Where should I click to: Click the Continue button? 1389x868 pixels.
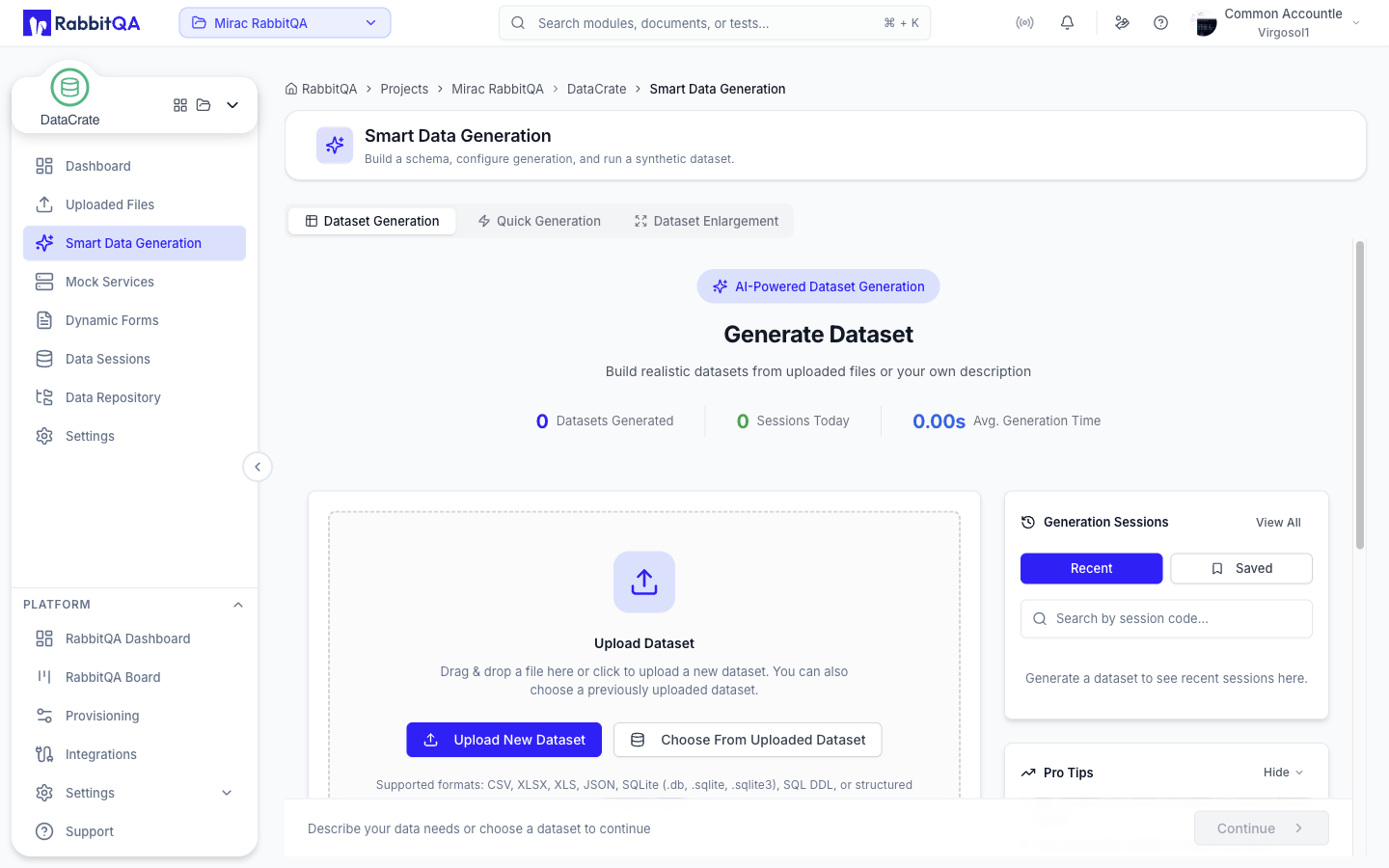click(1261, 828)
